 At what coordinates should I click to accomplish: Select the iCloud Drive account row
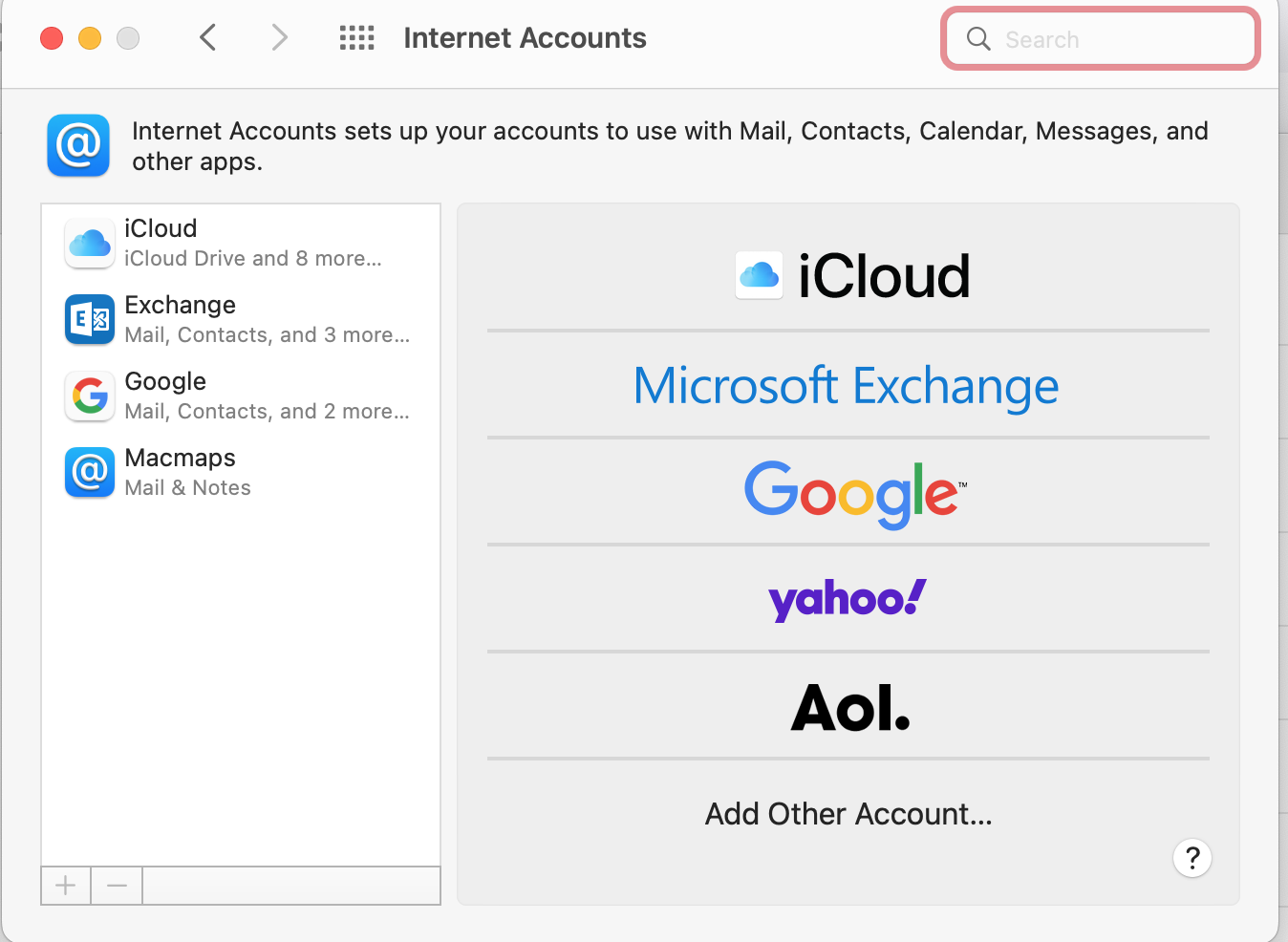253,243
